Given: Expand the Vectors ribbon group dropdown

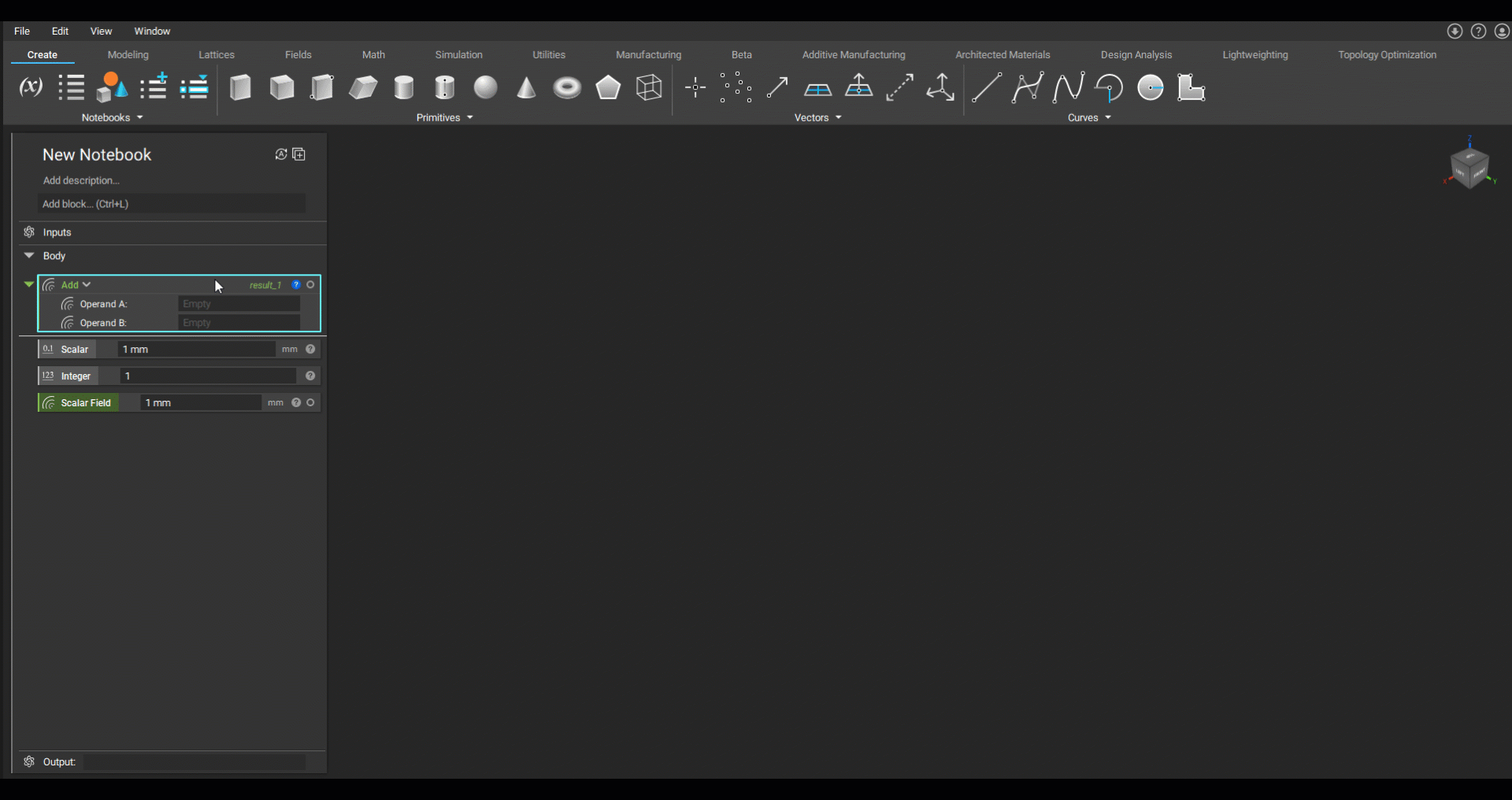Looking at the screenshot, I should point(839,117).
